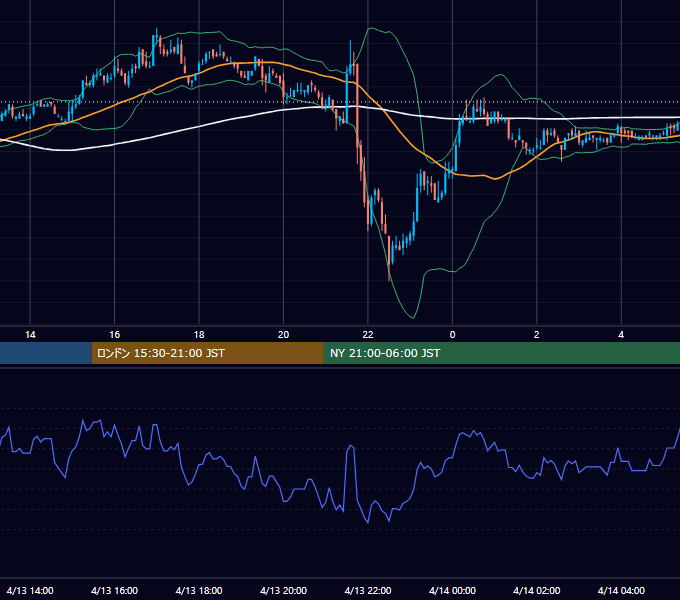Click the 4/14 04:00 label on the indicator axis
This screenshot has height=600, width=680.
click(x=621, y=590)
